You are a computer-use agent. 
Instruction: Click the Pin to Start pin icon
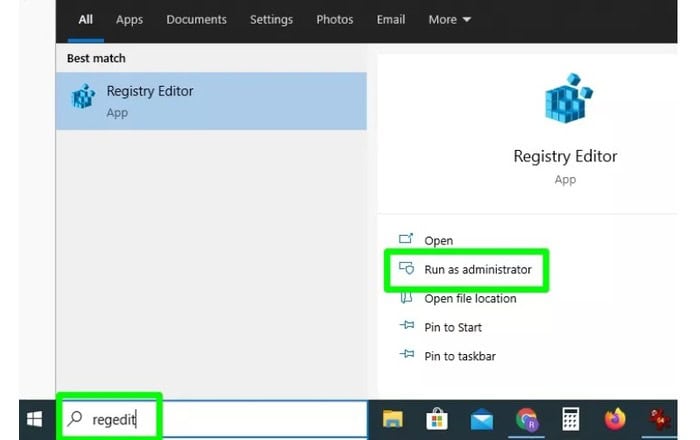click(x=407, y=325)
